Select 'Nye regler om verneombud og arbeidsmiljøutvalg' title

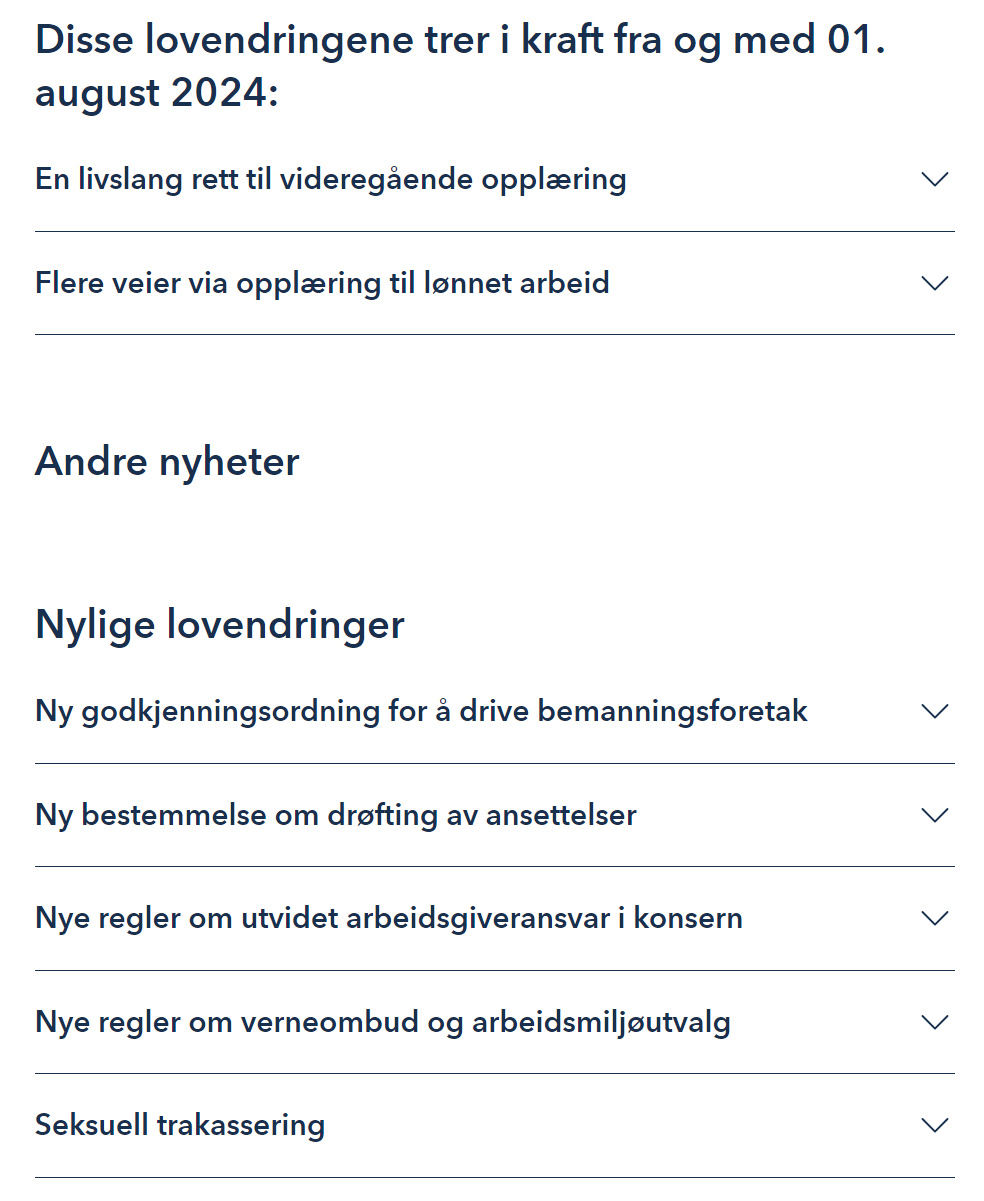(x=383, y=1022)
